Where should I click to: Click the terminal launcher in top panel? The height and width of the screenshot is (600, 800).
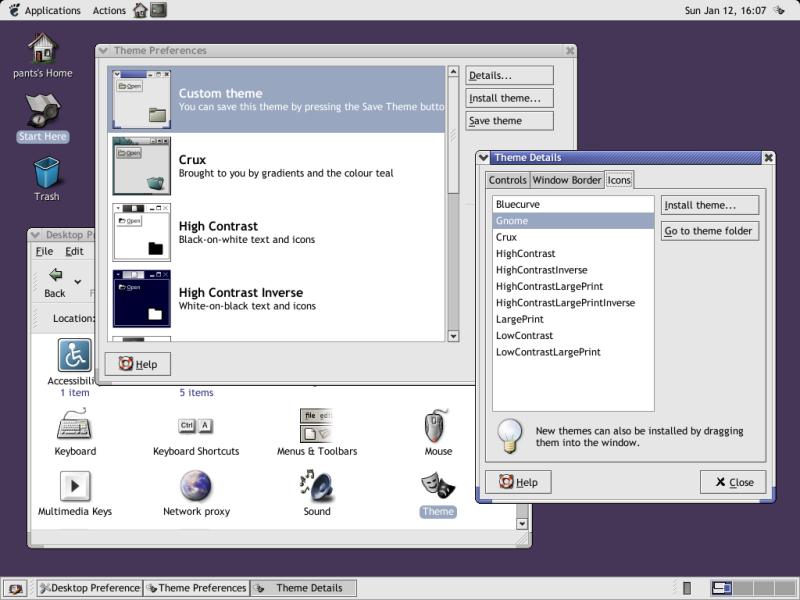(x=159, y=10)
